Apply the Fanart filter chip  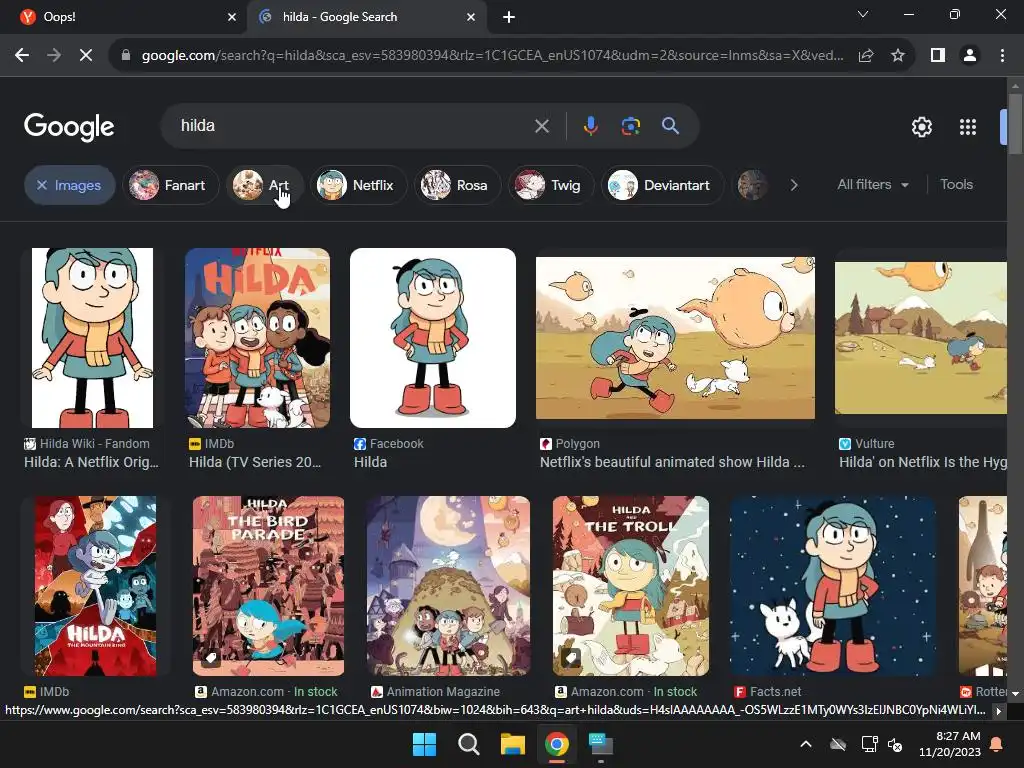click(170, 185)
